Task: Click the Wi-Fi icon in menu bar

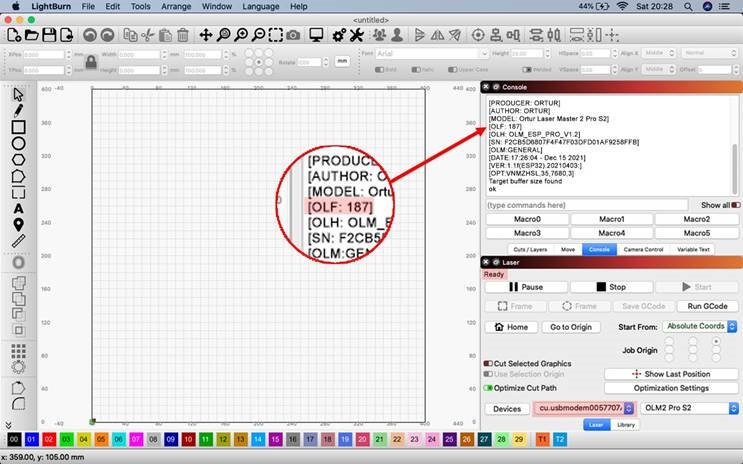Action: click(x=623, y=7)
